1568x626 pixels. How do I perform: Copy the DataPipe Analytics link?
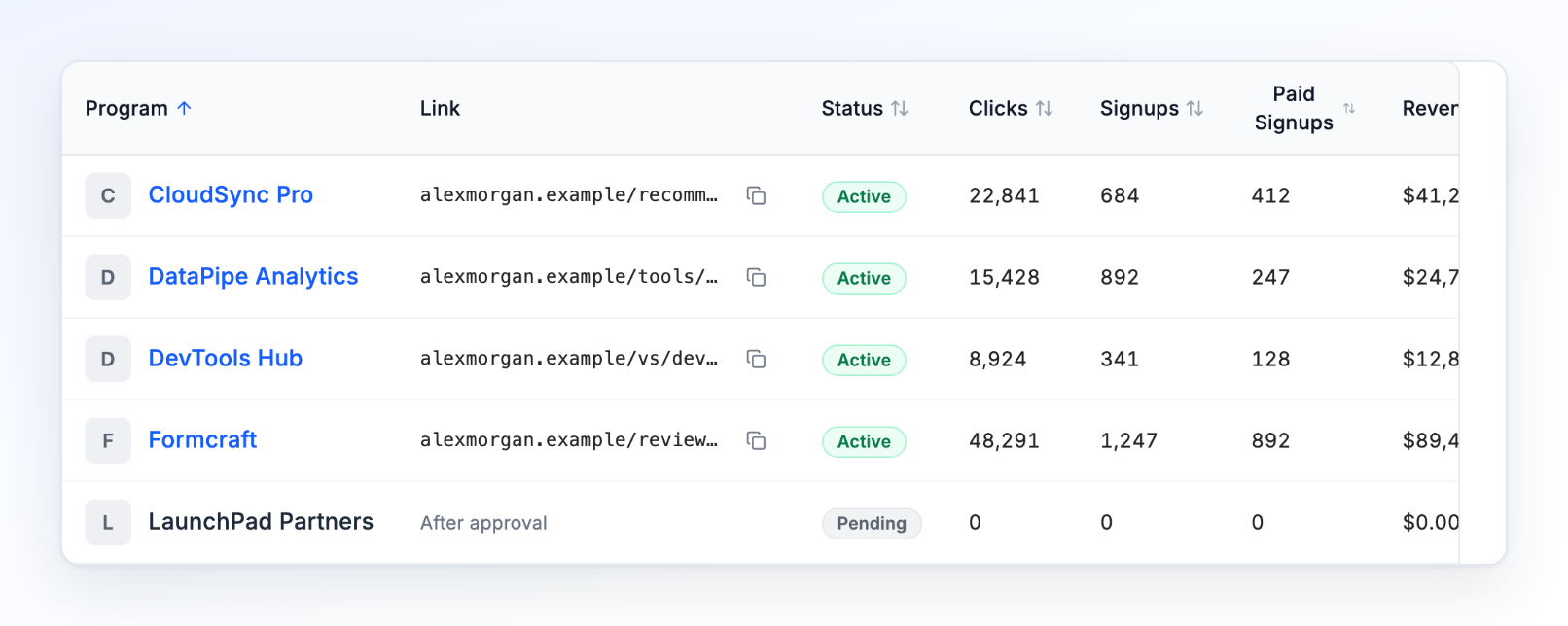[x=756, y=277]
